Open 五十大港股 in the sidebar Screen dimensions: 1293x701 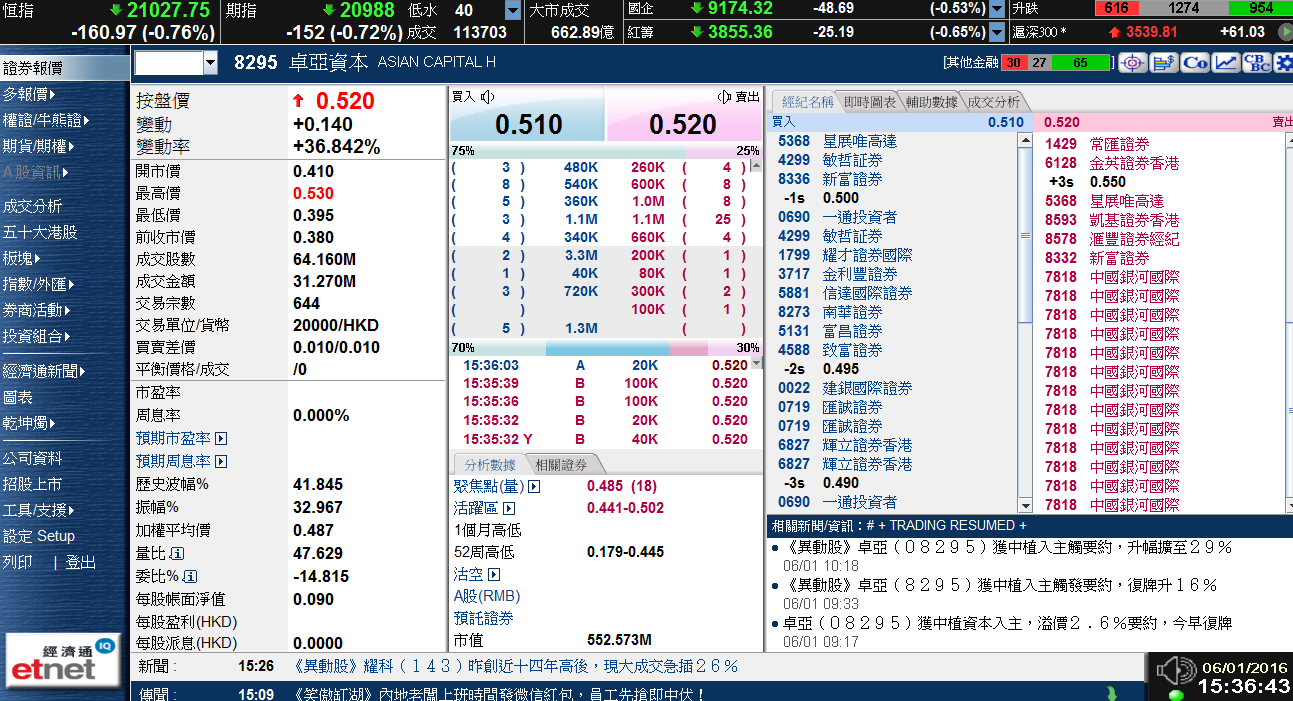pos(40,232)
